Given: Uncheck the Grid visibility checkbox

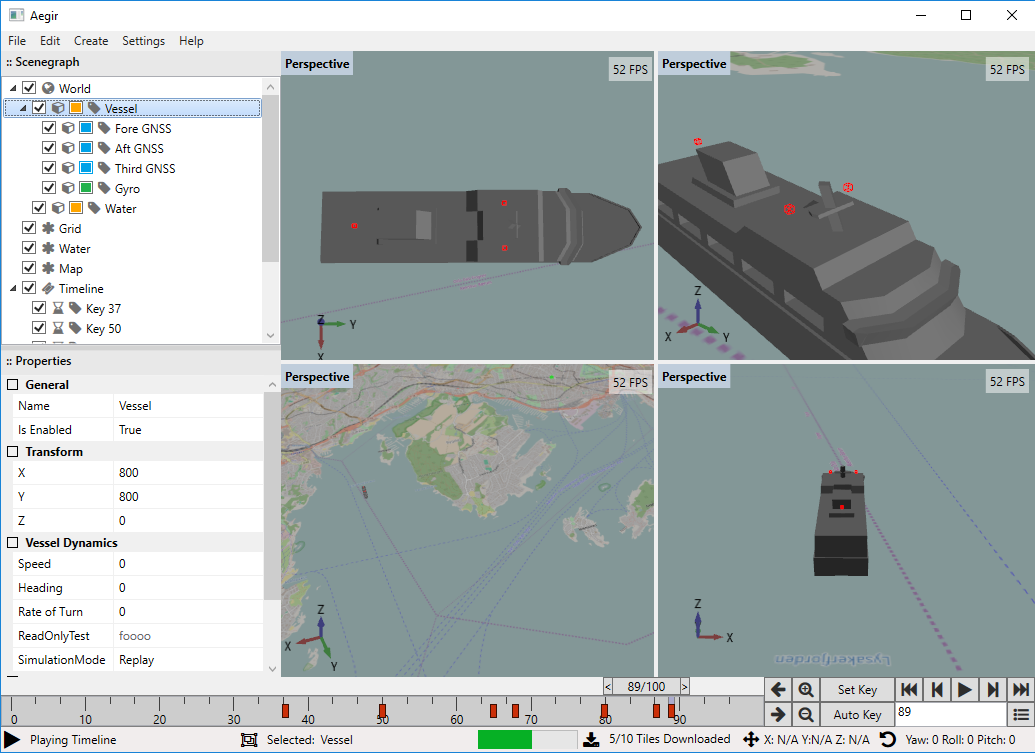Looking at the screenshot, I should (x=29, y=229).
